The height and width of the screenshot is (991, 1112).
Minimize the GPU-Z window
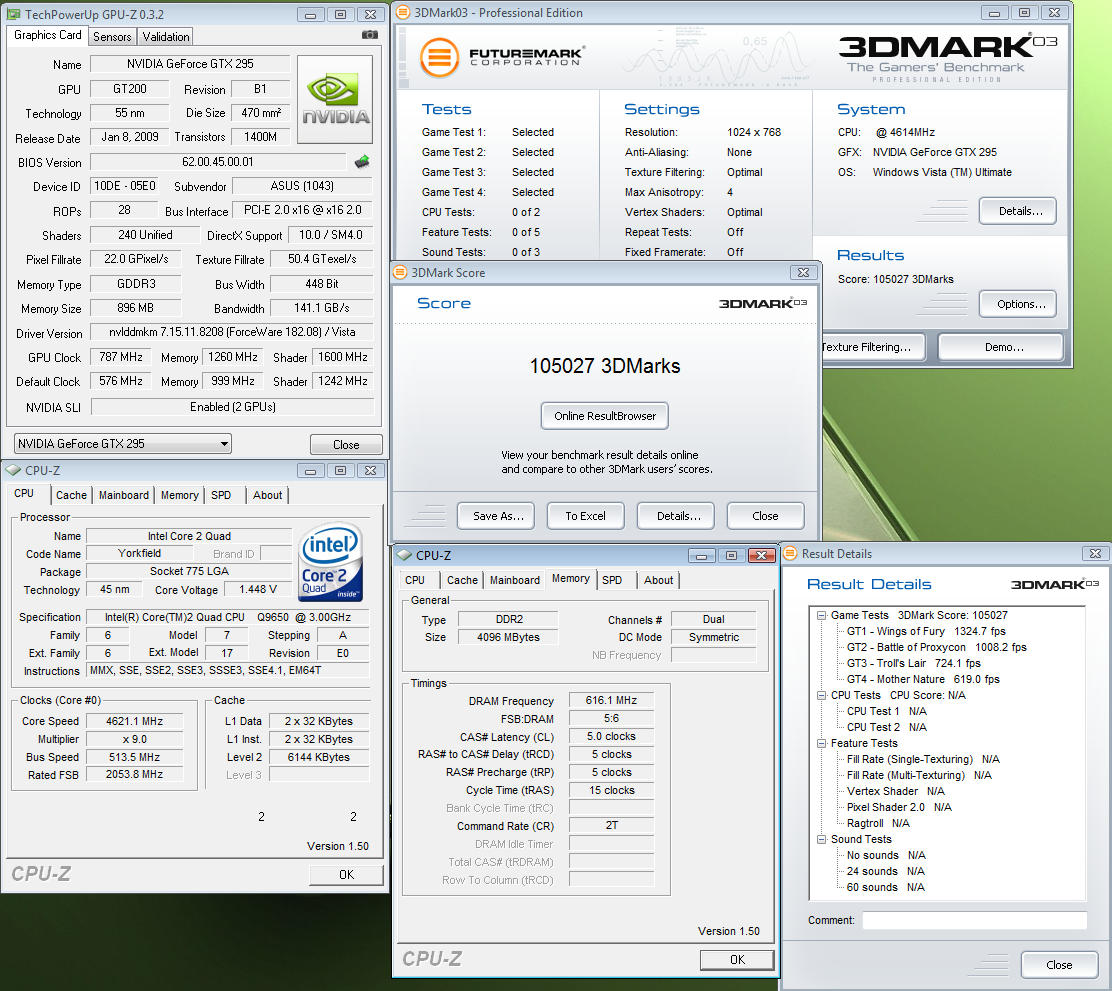(x=310, y=15)
